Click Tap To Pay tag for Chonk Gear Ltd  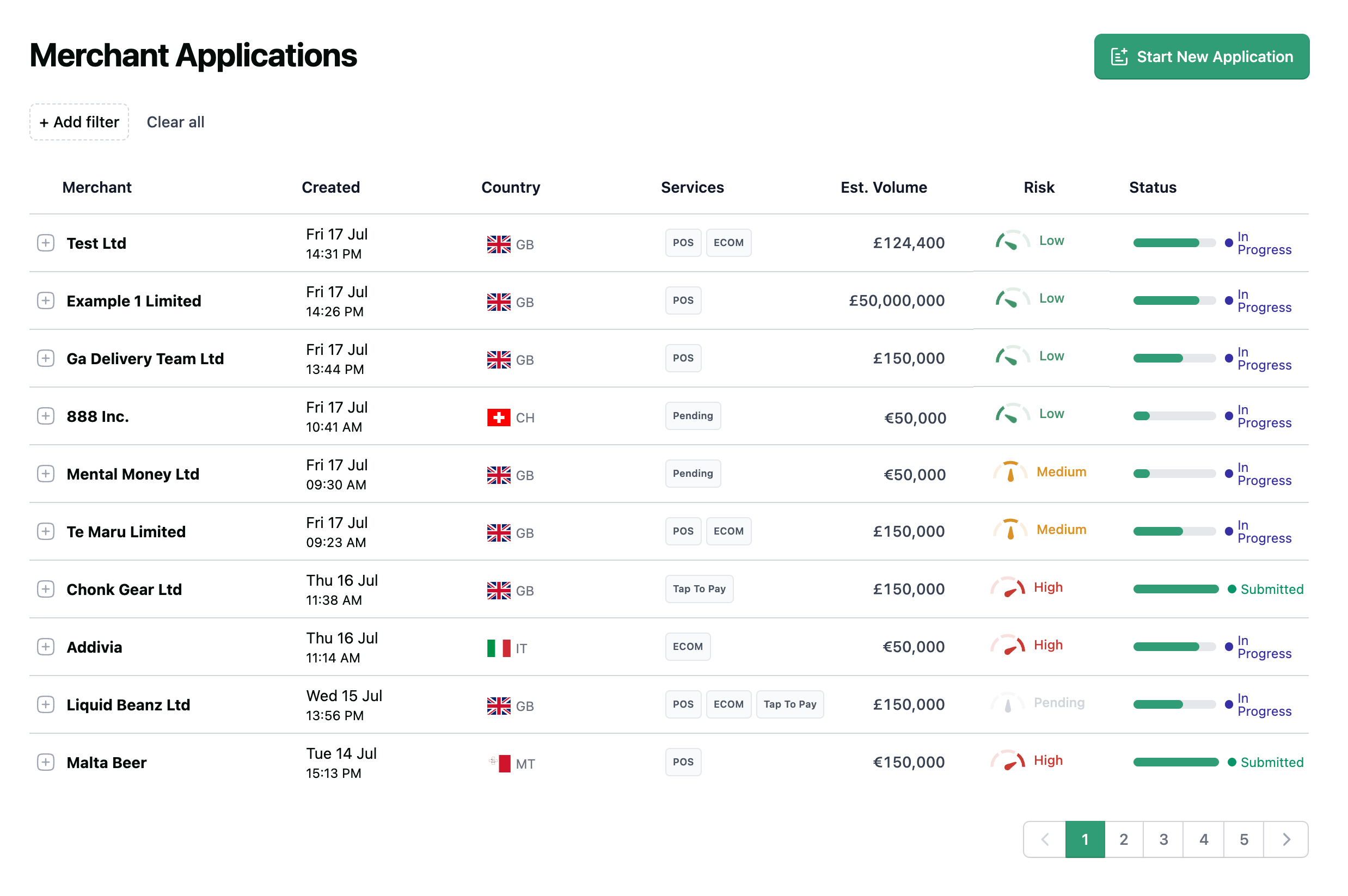(699, 589)
